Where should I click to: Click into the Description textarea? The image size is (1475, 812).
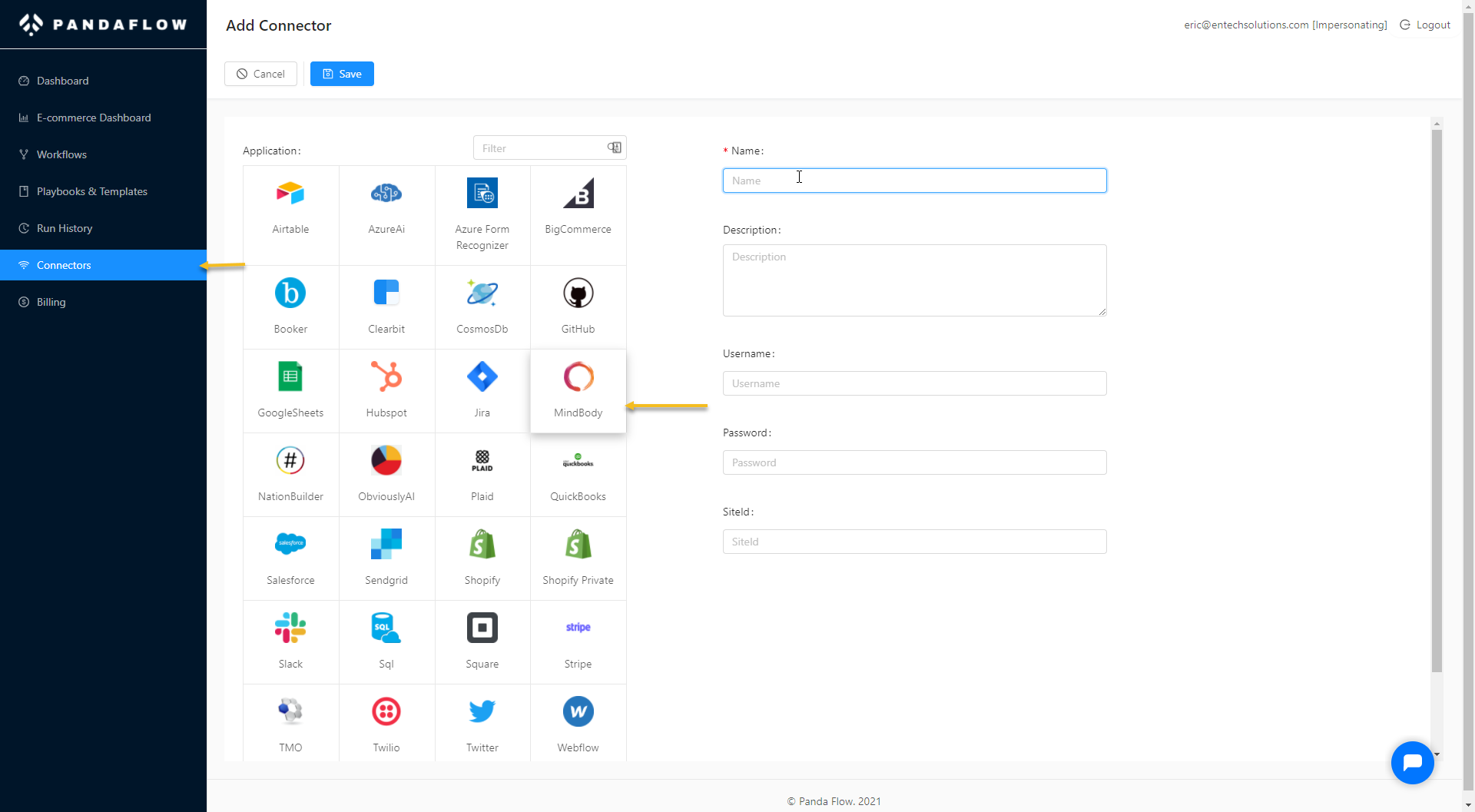tap(914, 280)
